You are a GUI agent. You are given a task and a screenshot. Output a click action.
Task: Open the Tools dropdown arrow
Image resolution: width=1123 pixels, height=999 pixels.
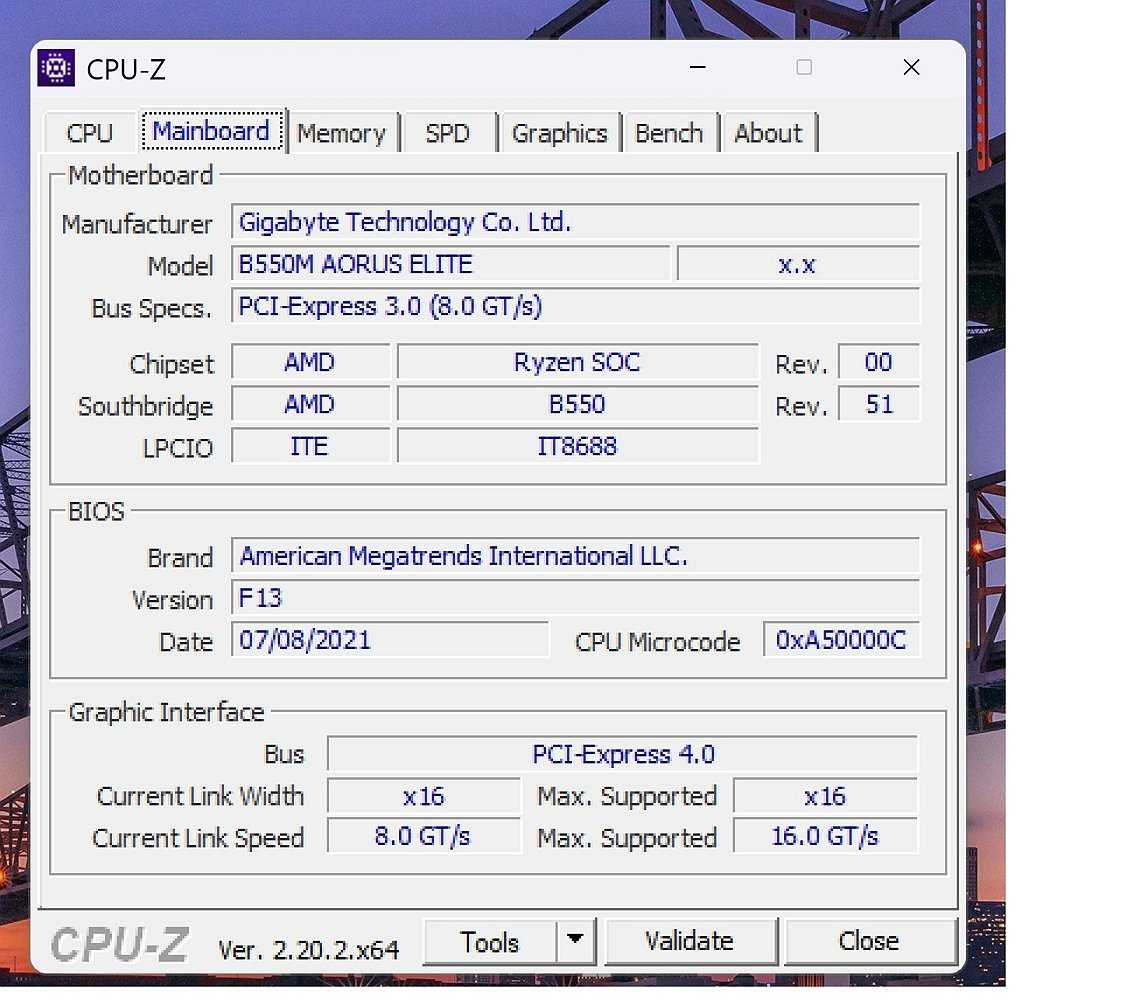click(575, 941)
